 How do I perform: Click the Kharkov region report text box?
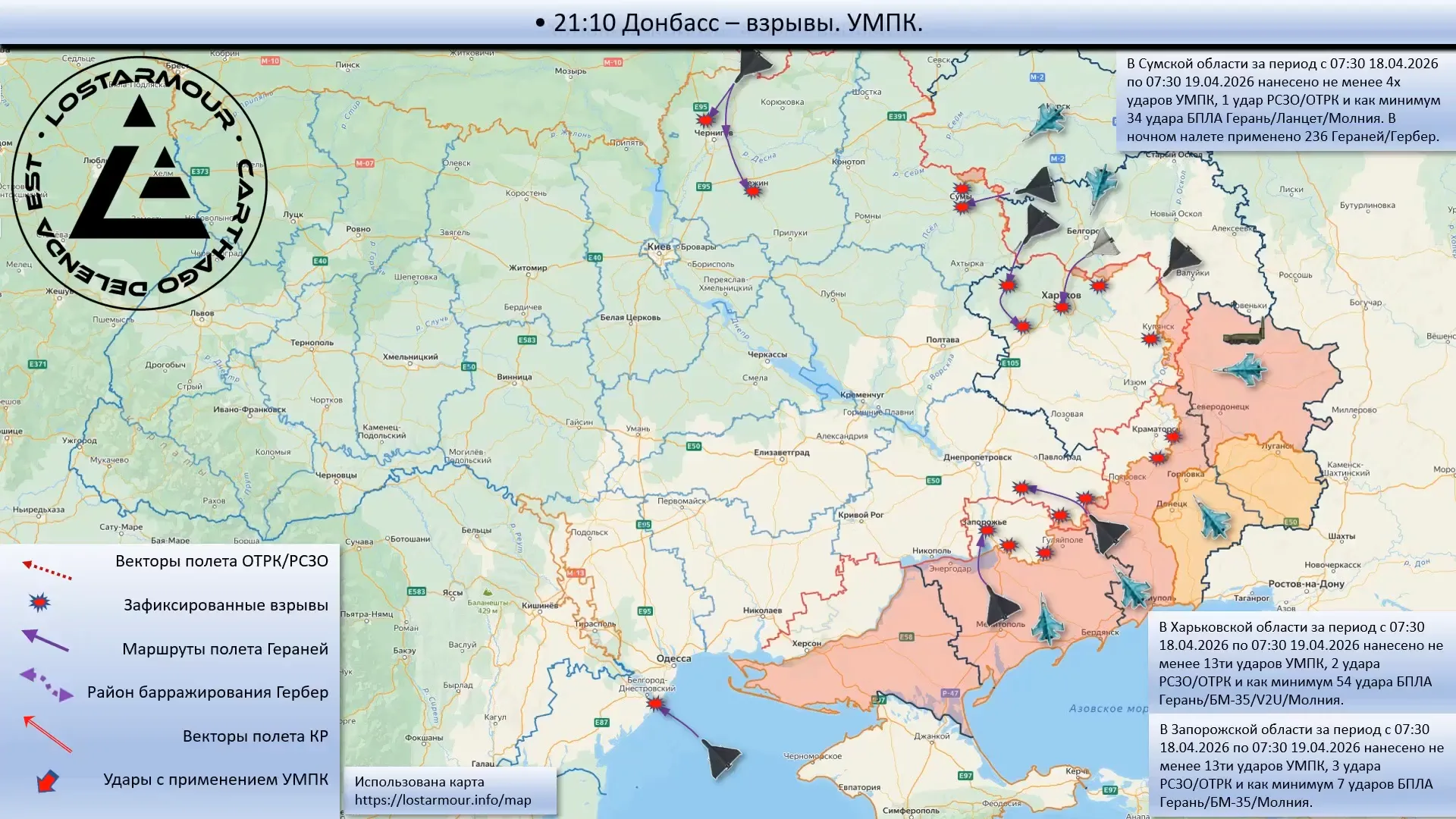[x=1300, y=664]
